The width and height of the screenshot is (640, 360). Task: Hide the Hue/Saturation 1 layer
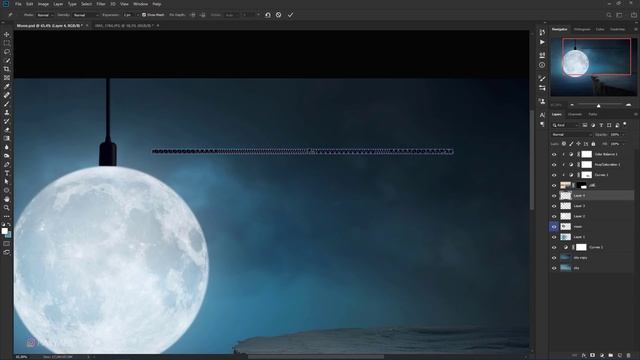pyautogui.click(x=554, y=164)
